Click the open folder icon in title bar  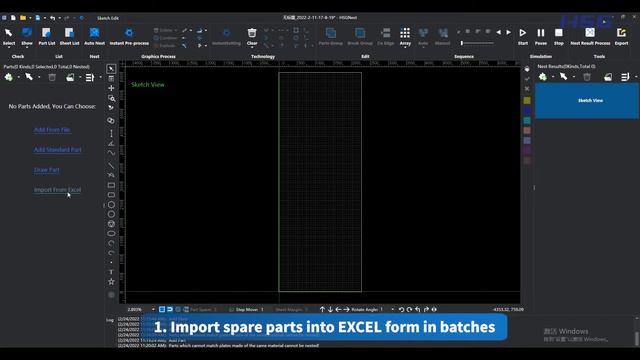tap(23, 18)
